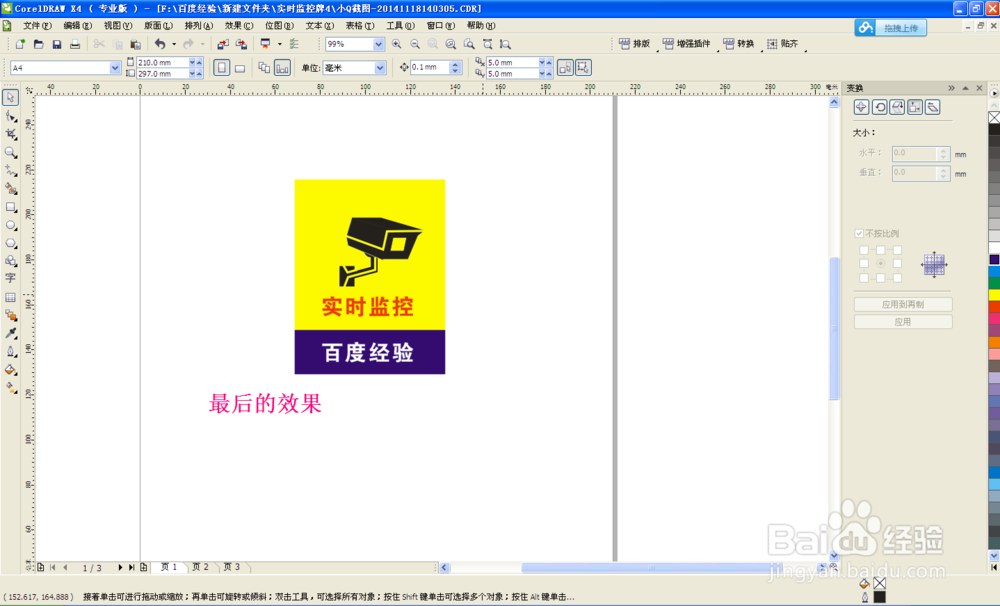Select the Shape tool
The width and height of the screenshot is (1000, 606).
point(10,114)
